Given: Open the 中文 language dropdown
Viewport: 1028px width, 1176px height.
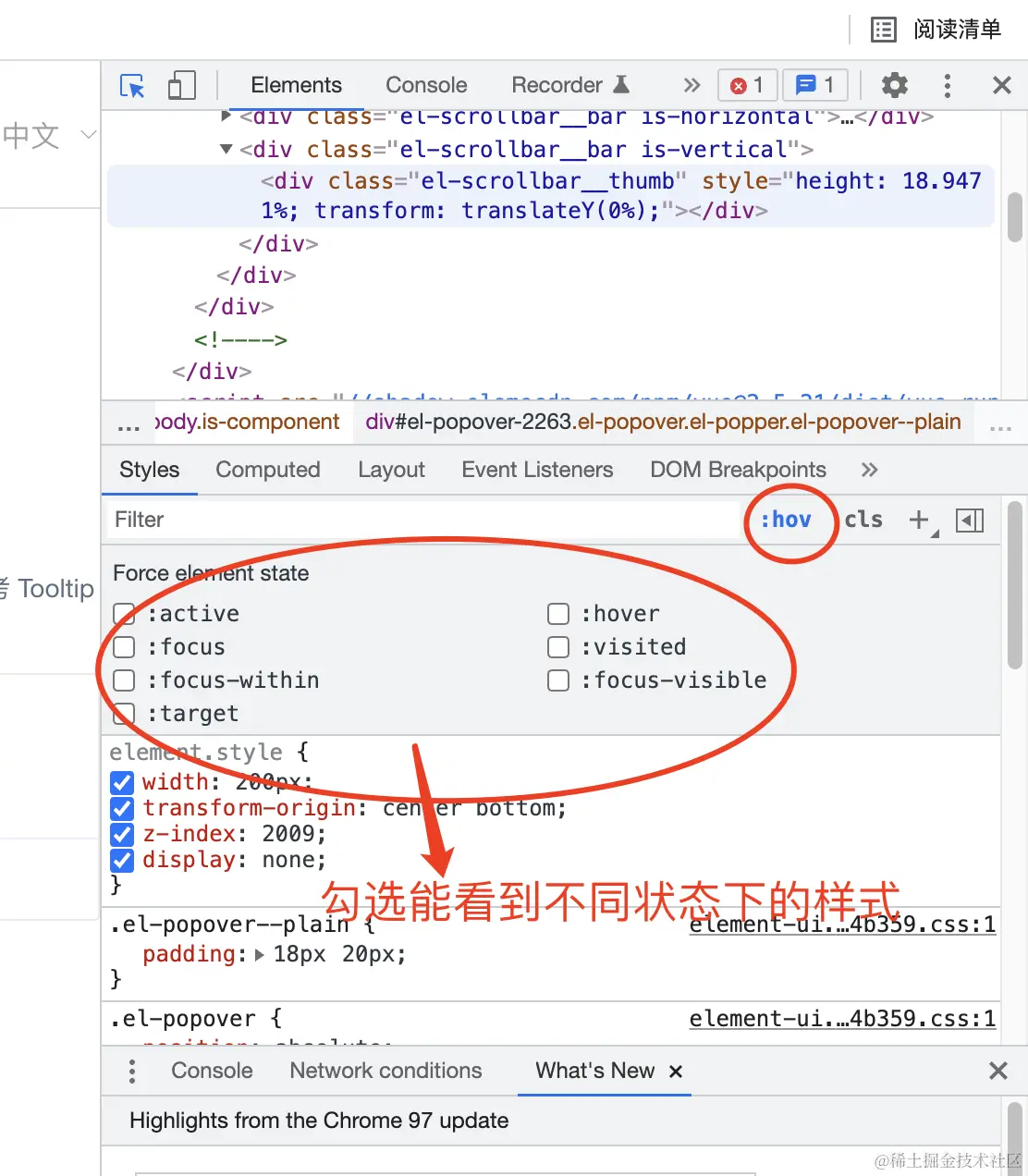Looking at the screenshot, I should (49, 135).
